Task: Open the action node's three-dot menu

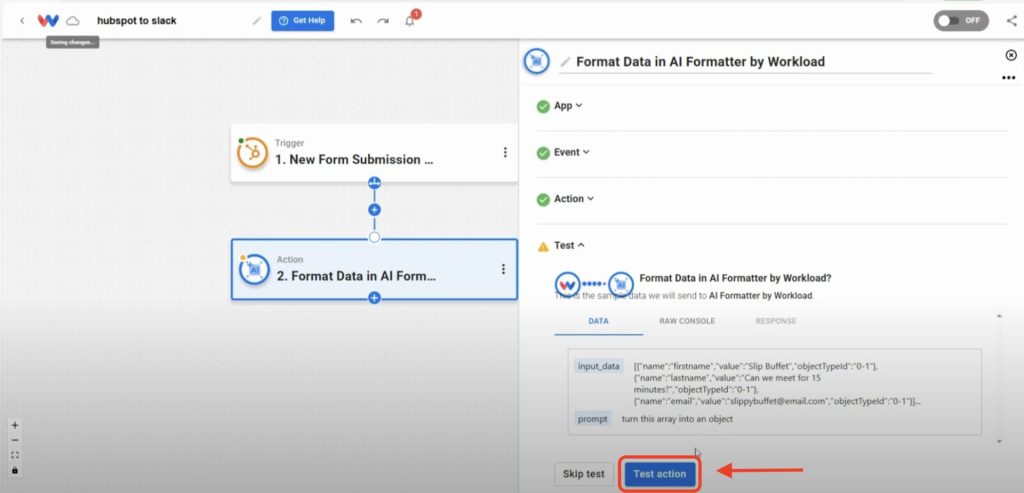Action: 504,269
